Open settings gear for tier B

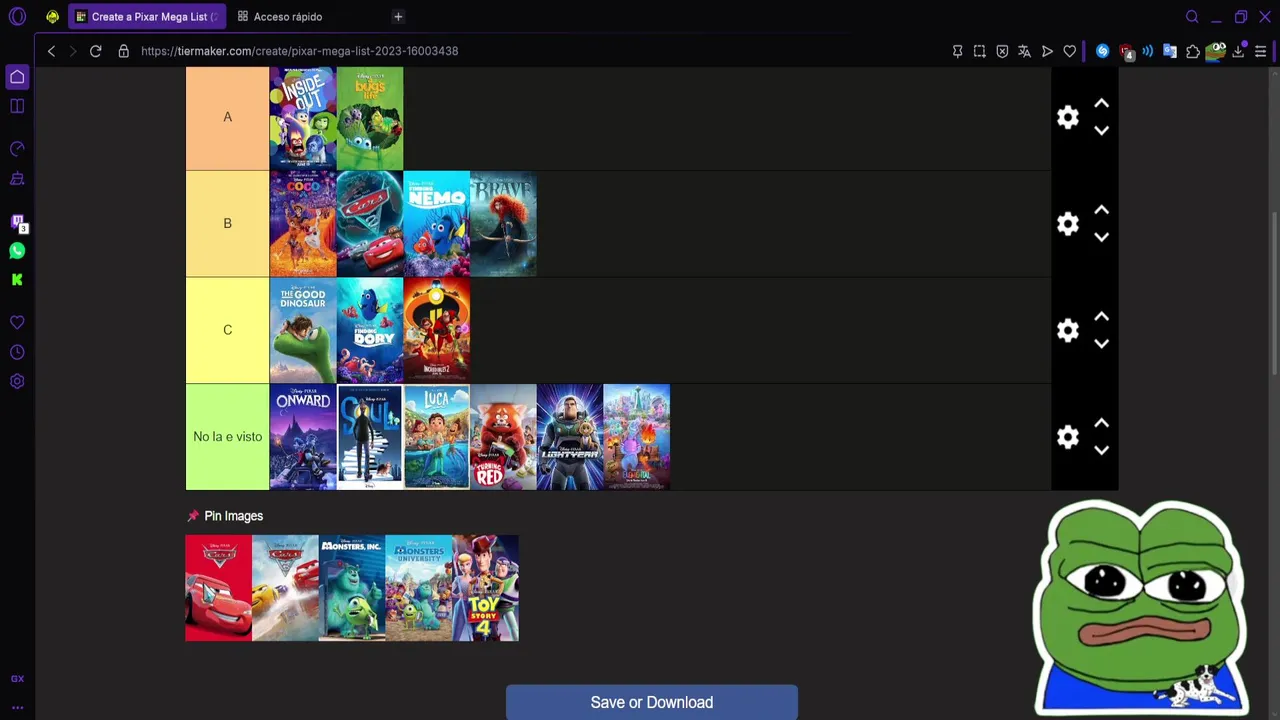tap(1068, 224)
